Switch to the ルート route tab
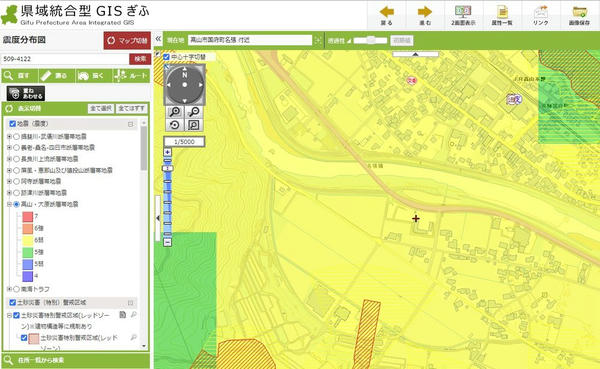Screen dimensions: 600x369 point(131,76)
